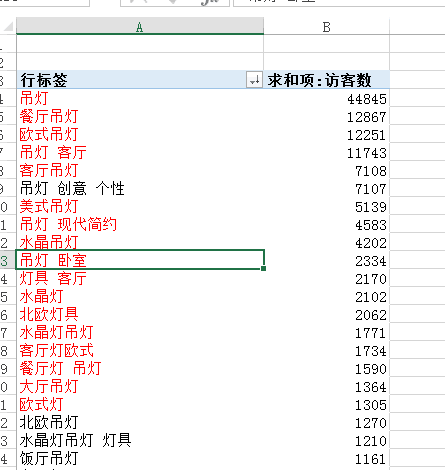Click the value 1364
The width and height of the screenshot is (445, 470).
pos(371,387)
